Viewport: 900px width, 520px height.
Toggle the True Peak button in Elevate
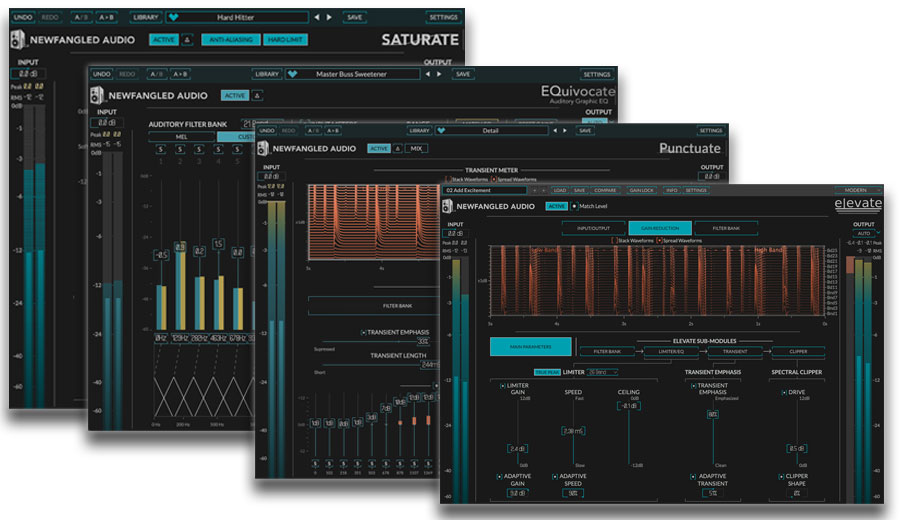tap(547, 372)
